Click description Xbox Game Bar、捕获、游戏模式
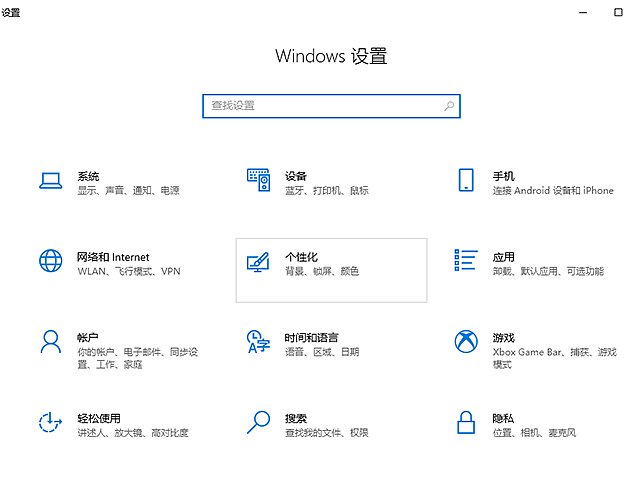The image size is (640, 480). point(555,358)
